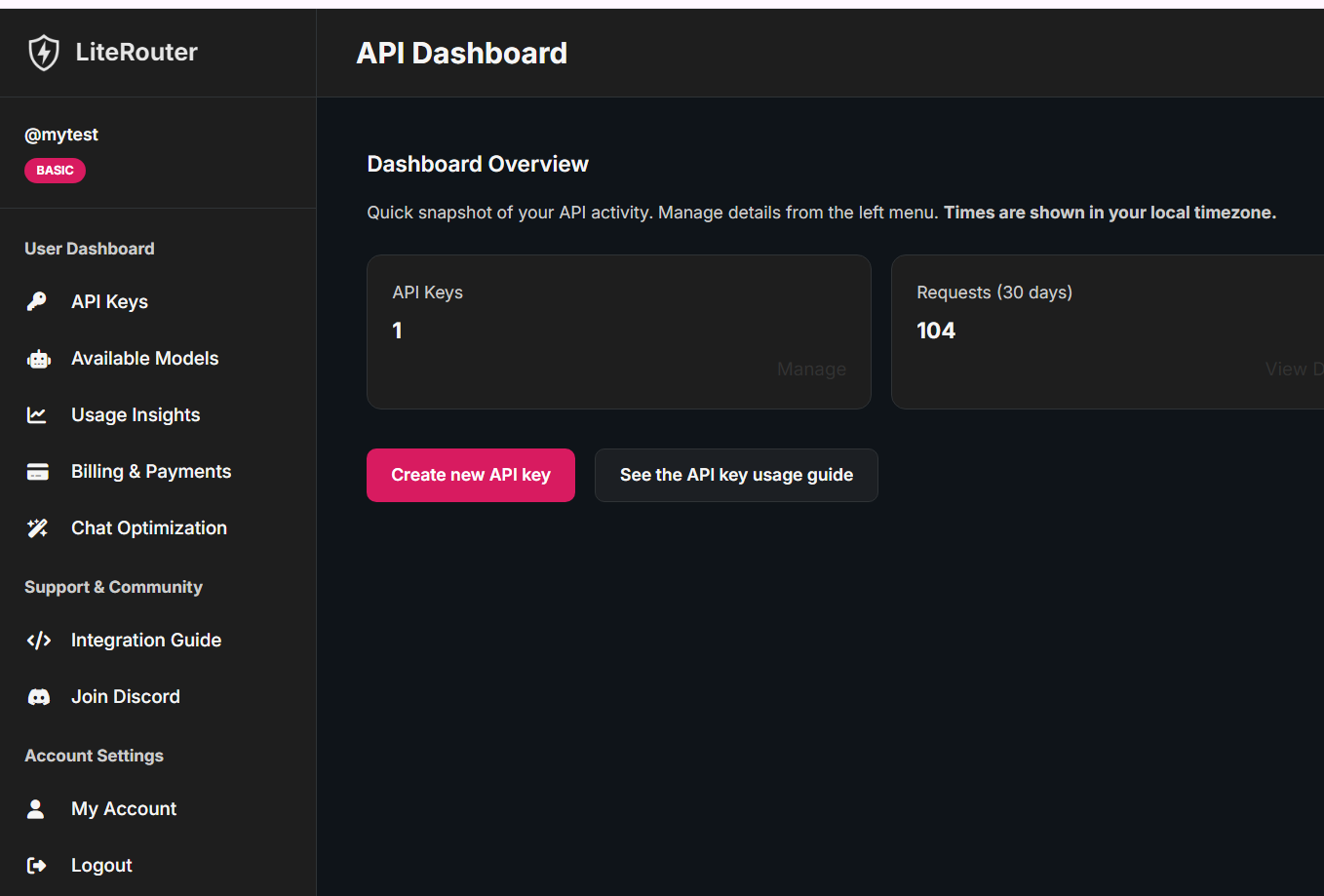The height and width of the screenshot is (896, 1324).
Task: Click the Logout exit icon
Action: coord(36,865)
